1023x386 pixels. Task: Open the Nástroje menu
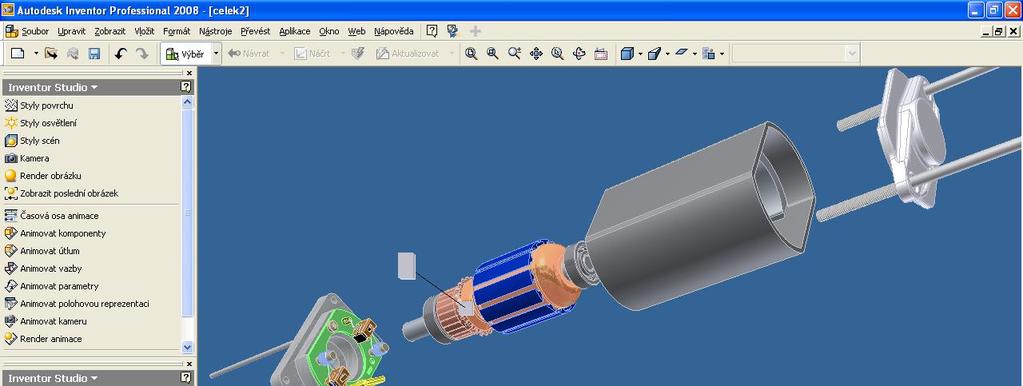click(215, 31)
